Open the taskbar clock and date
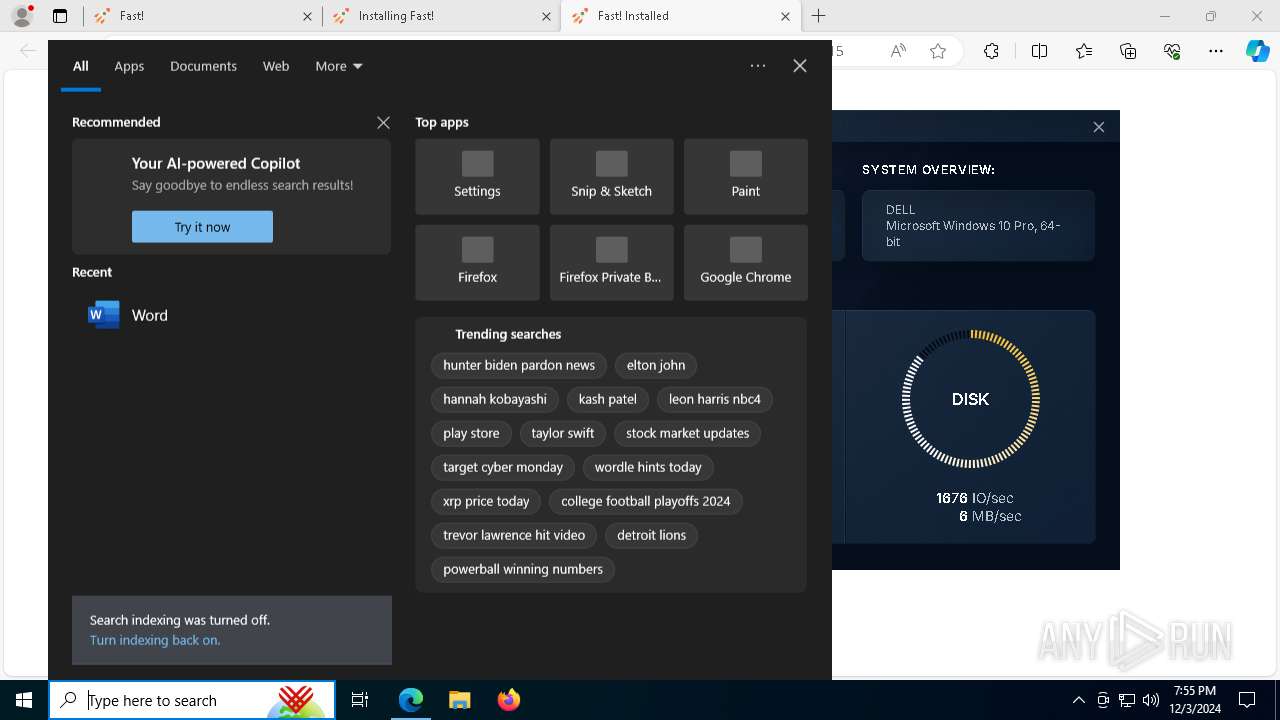 point(1195,700)
